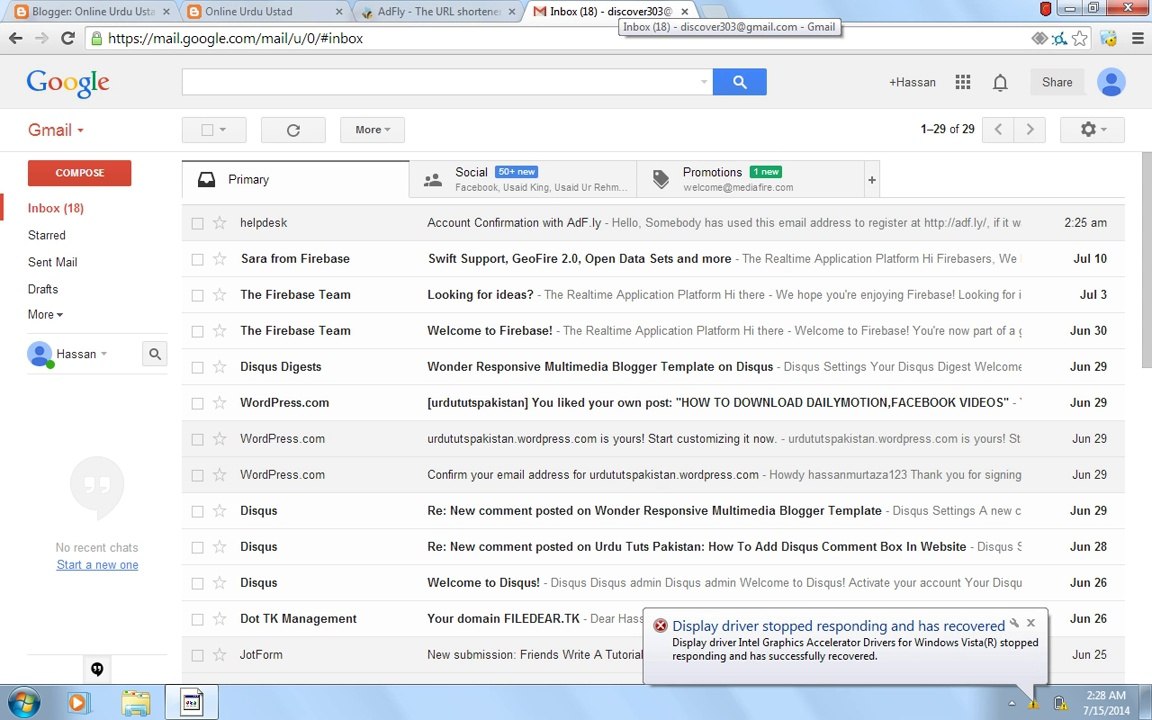1152x720 pixels.
Task: Click the refresh inbox button
Action: click(293, 130)
